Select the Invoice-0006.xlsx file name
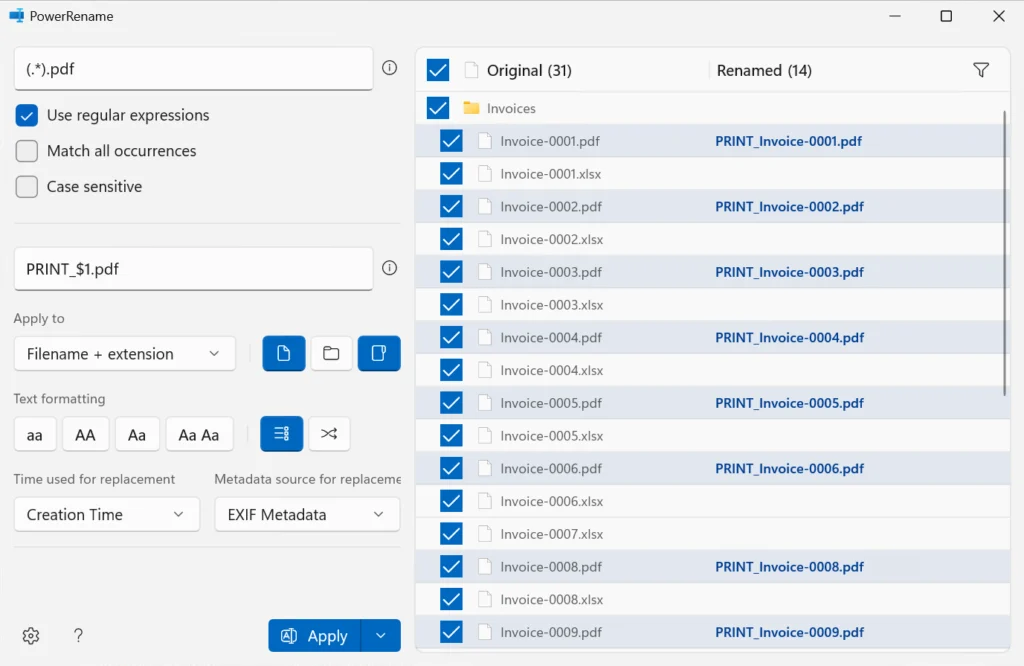 coord(552,501)
